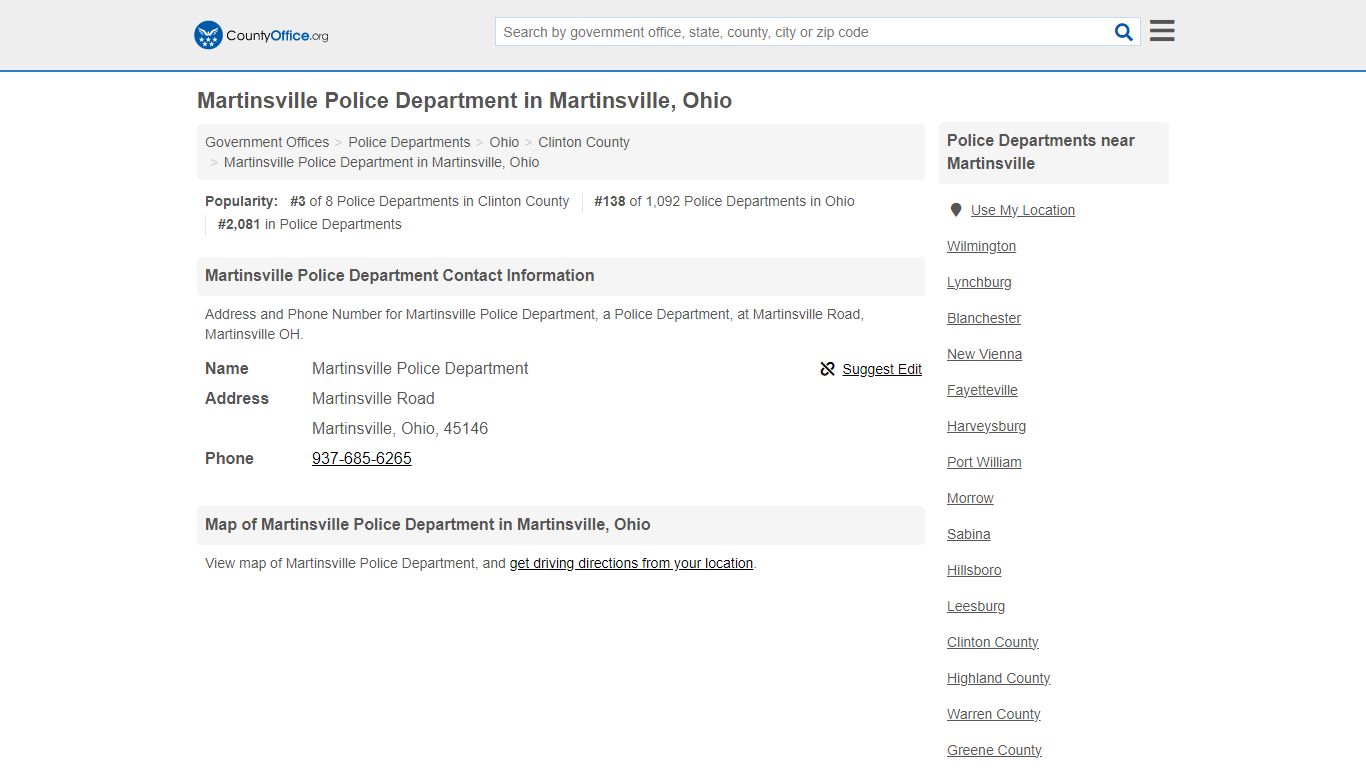Select '#138 of 1,092' Ohio ranking
The image size is (1366, 768).
tap(724, 201)
